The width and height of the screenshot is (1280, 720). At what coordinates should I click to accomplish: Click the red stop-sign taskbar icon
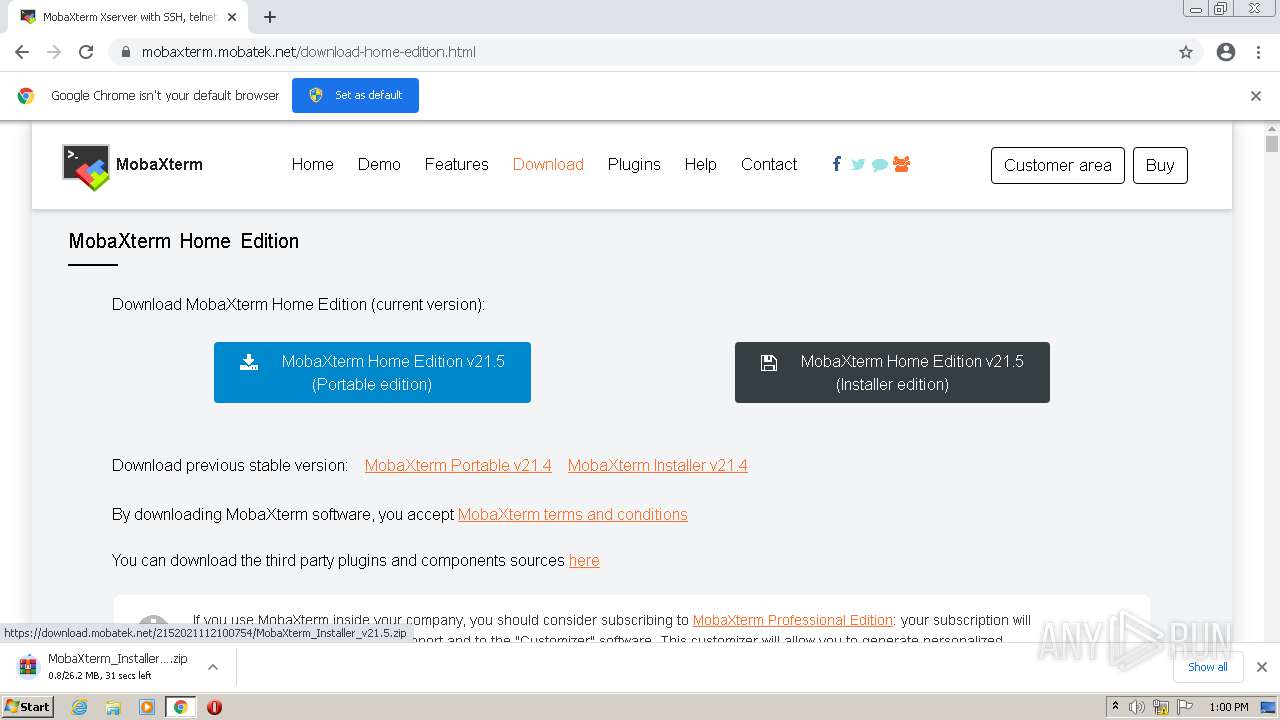[214, 707]
